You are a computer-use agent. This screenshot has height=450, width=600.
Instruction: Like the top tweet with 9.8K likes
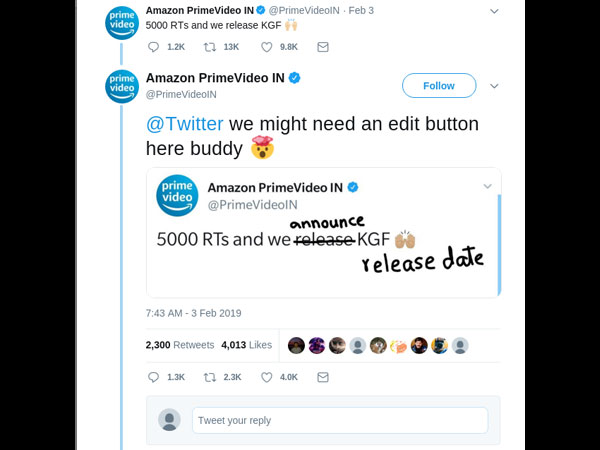point(266,47)
